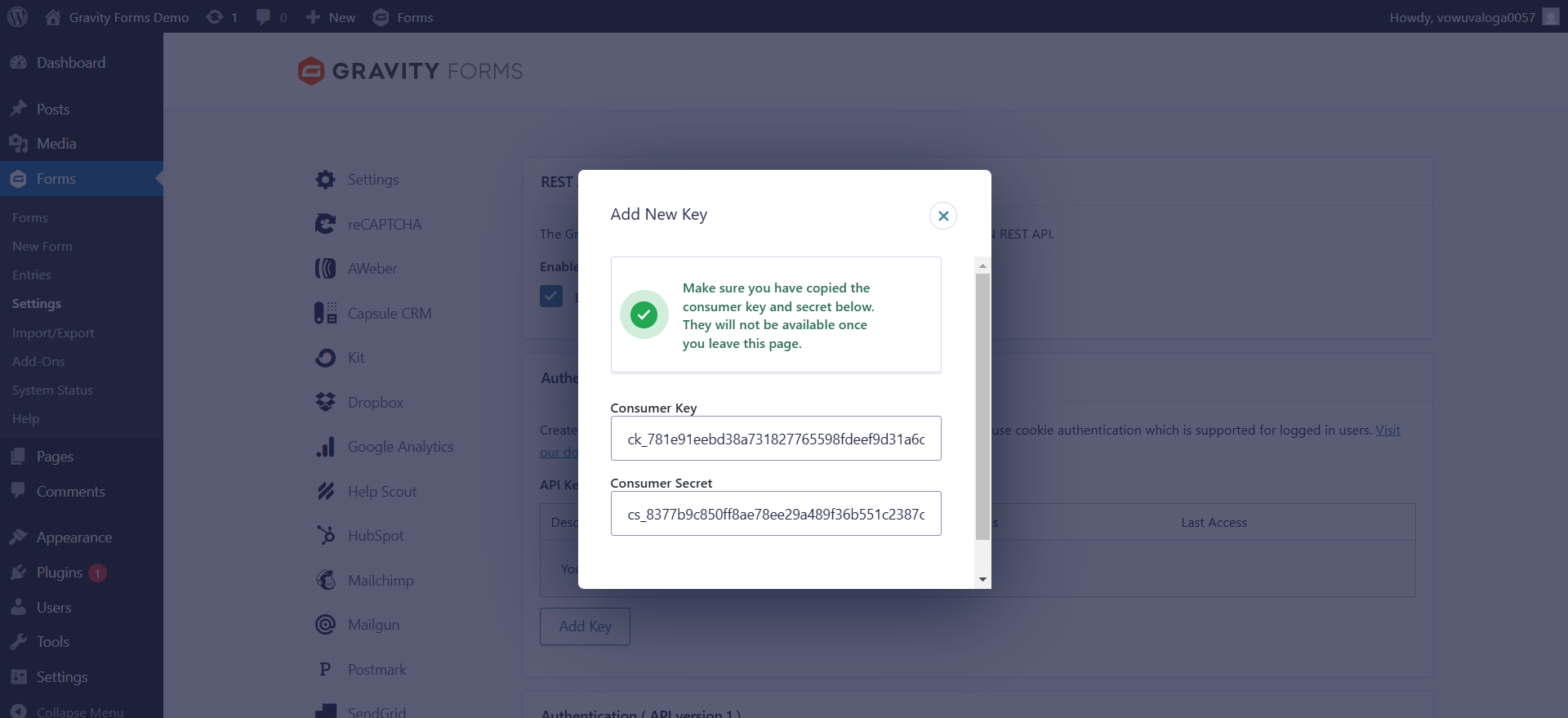Click the green checkmark success icon
The height and width of the screenshot is (718, 1568).
(644, 314)
